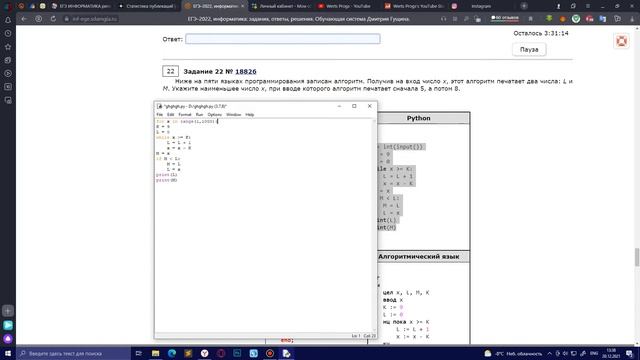Open the browser main hamburger menu
The height and width of the screenshot is (360, 640).
pos(588,6)
